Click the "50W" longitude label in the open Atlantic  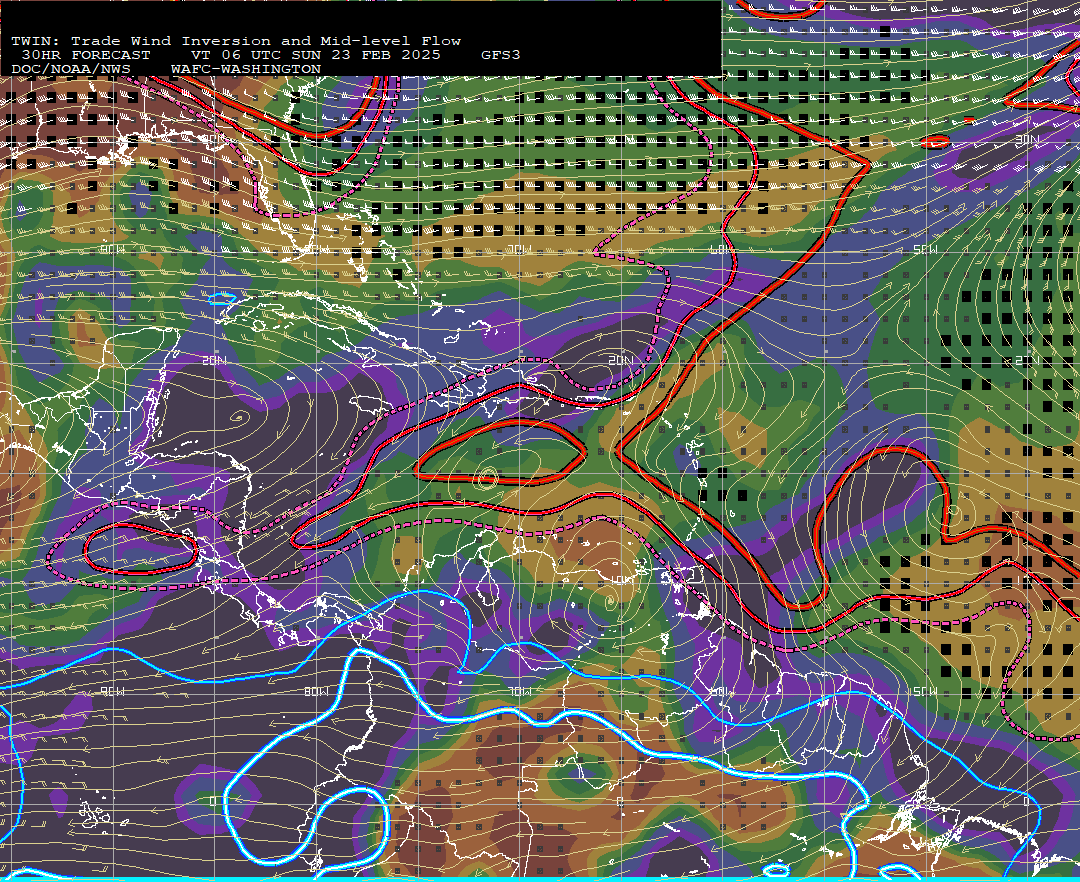pos(925,249)
